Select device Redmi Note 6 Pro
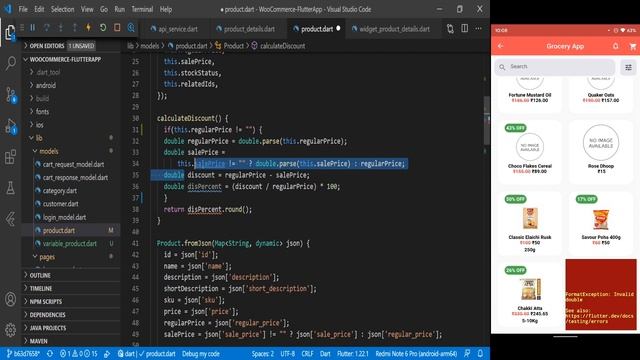The height and width of the screenshot is (360, 640). pos(416,354)
